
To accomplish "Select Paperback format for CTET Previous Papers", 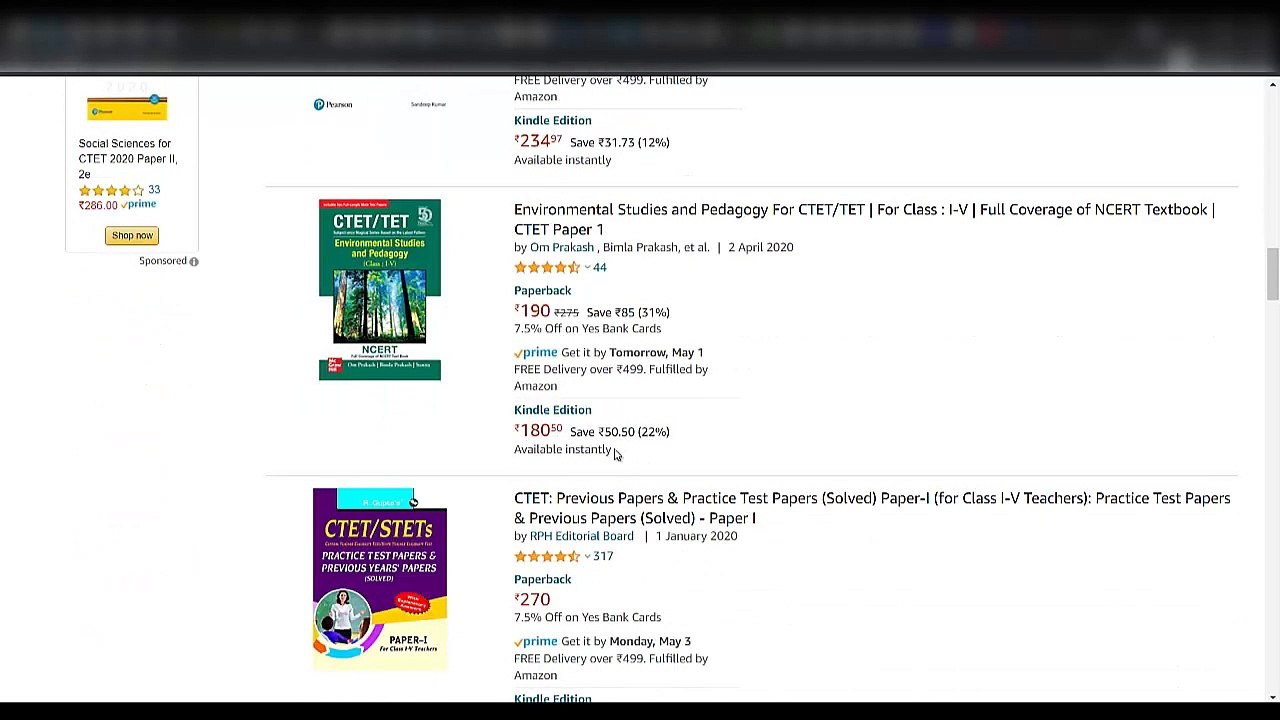I will pyautogui.click(x=543, y=579).
